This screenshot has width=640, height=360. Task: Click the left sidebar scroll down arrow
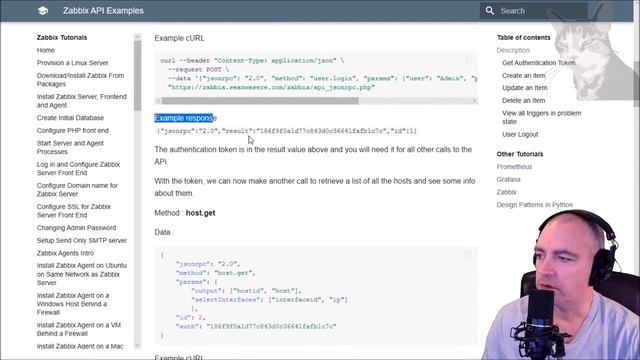(x=138, y=346)
